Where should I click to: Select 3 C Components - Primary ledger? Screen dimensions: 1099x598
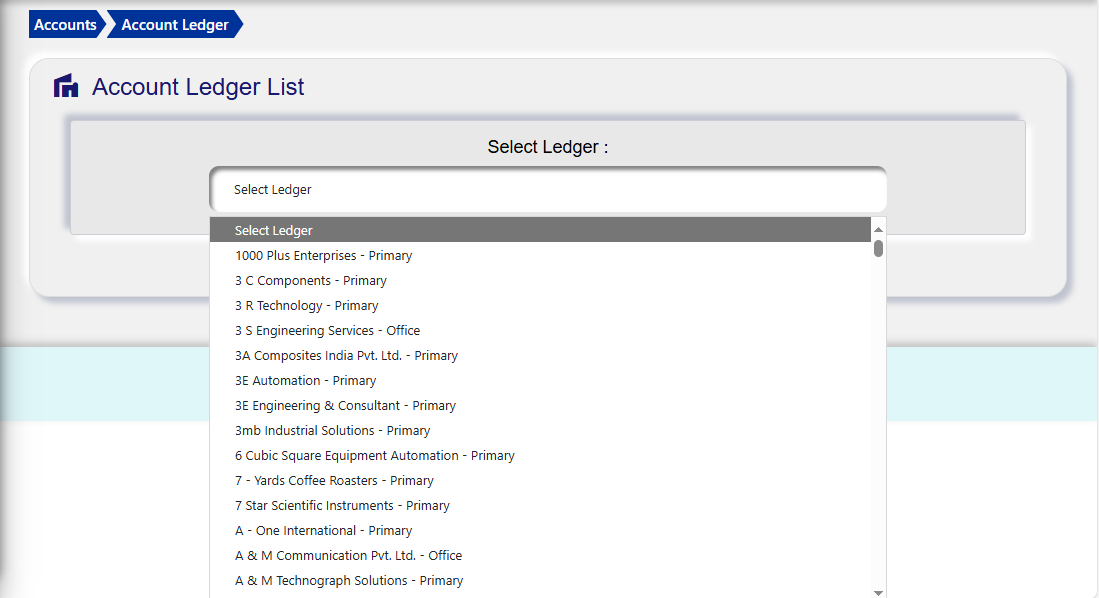pos(310,280)
